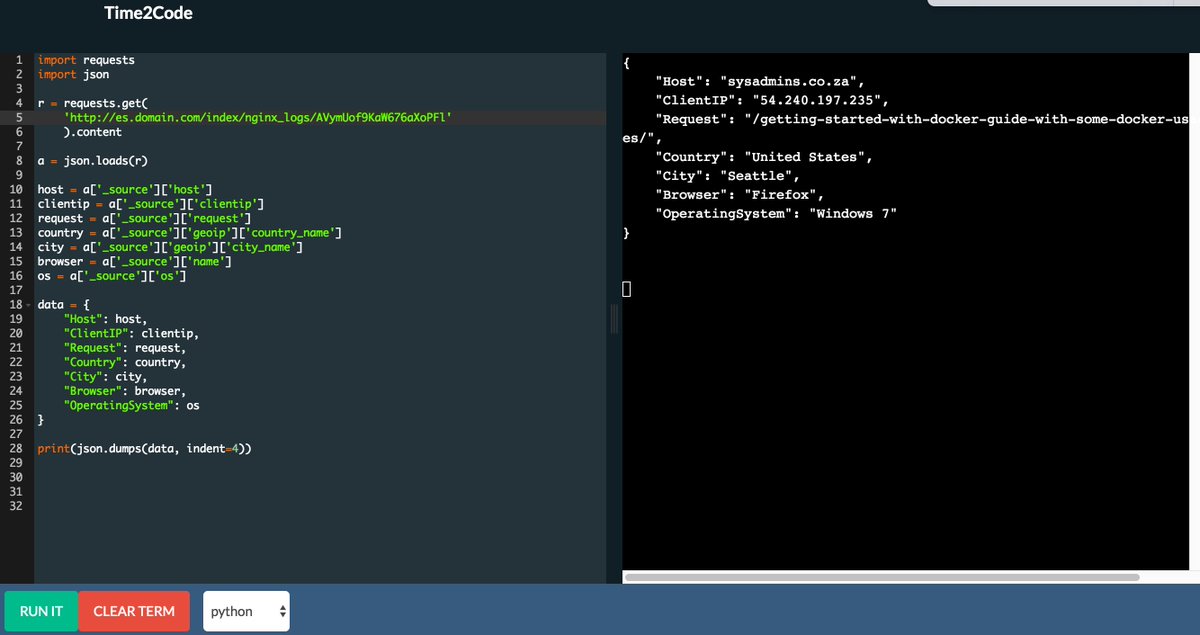This screenshot has width=1200, height=635.
Task: Click the 'import requests' code line
Action: coord(86,60)
